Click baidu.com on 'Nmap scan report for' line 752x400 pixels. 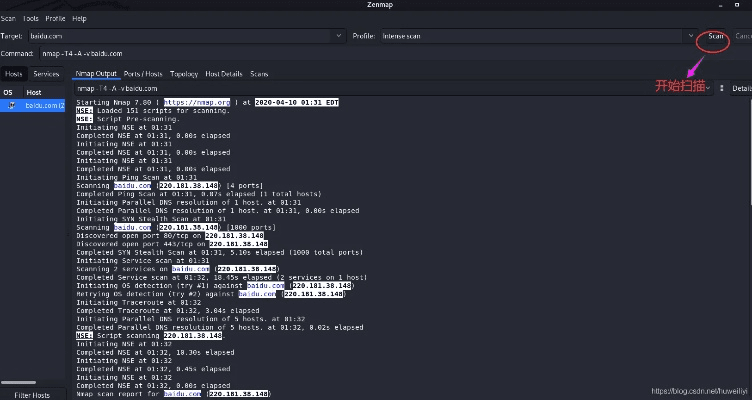[x=182, y=394]
